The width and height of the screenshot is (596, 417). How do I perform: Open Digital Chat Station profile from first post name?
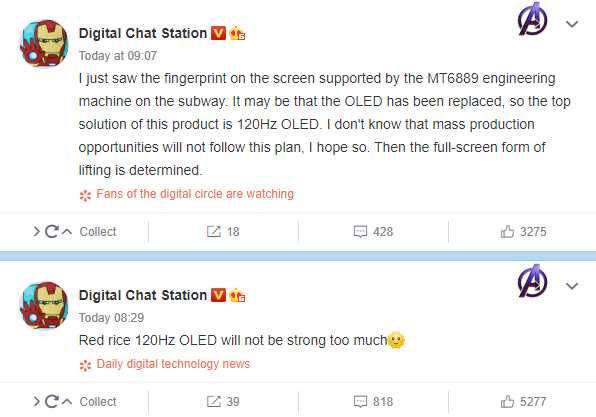(x=143, y=33)
